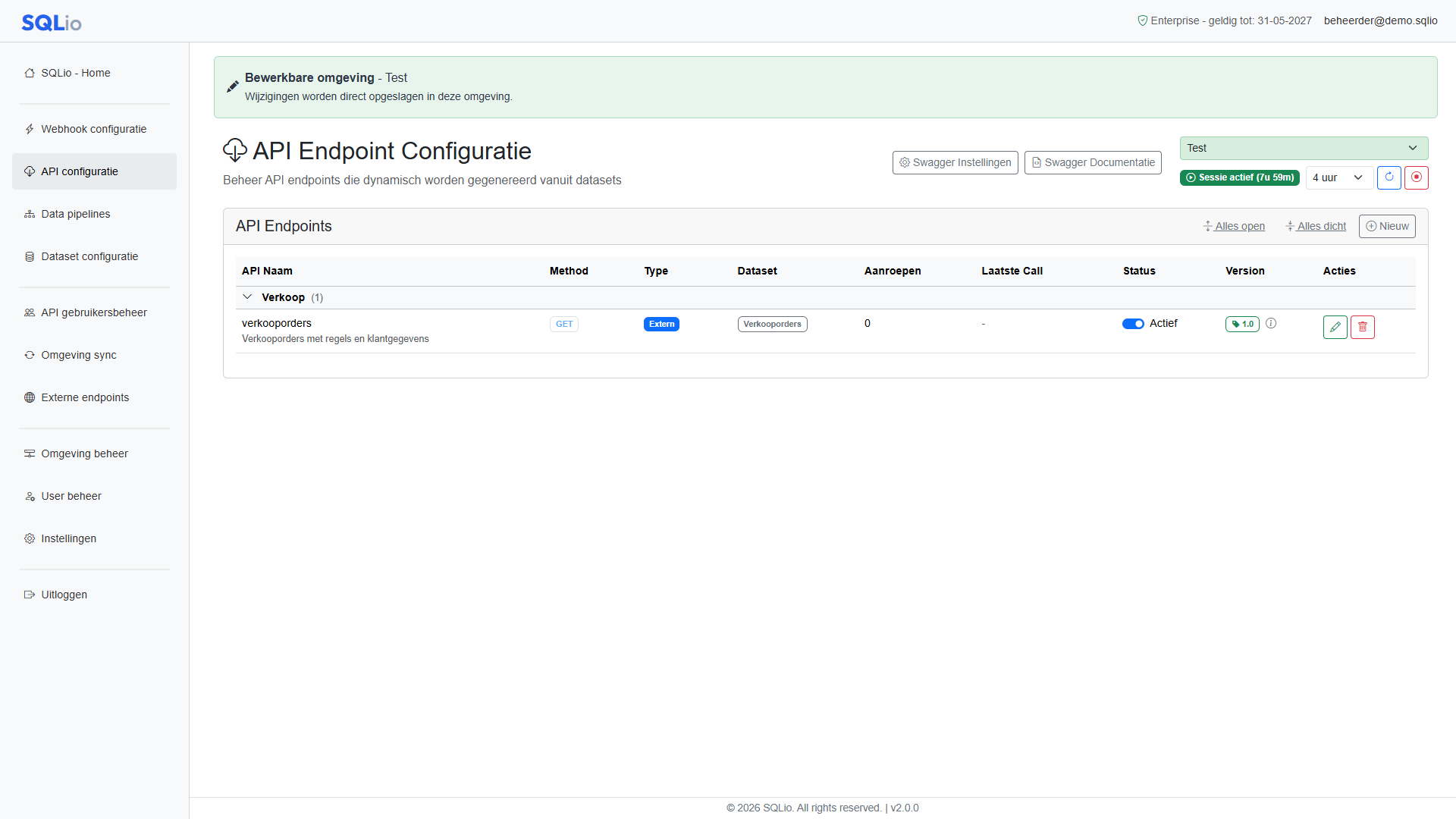The height and width of the screenshot is (819, 1456).
Task: Click the Dataset configuratie database icon
Action: click(30, 256)
